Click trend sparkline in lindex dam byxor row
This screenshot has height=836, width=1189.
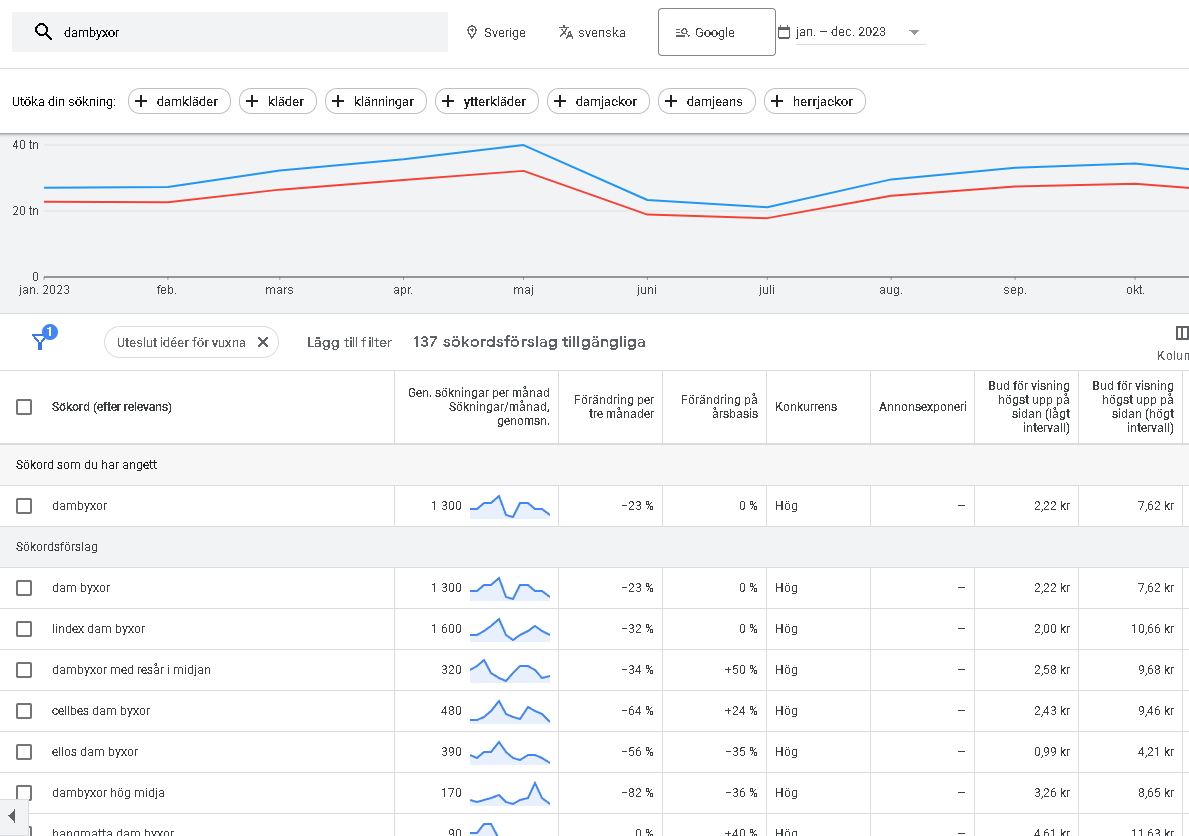pyautogui.click(x=510, y=629)
